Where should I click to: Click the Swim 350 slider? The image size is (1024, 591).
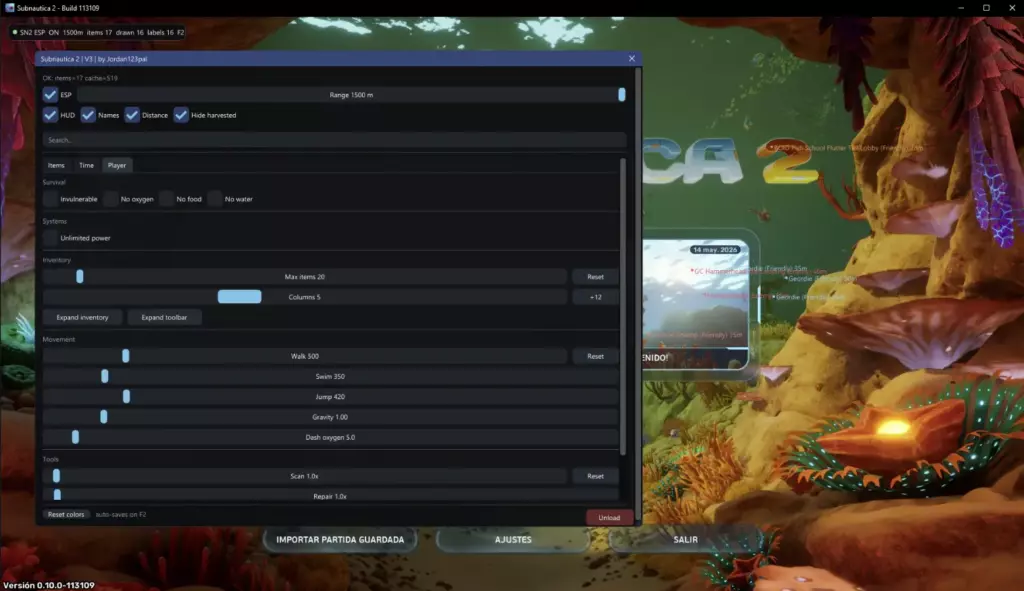click(330, 376)
